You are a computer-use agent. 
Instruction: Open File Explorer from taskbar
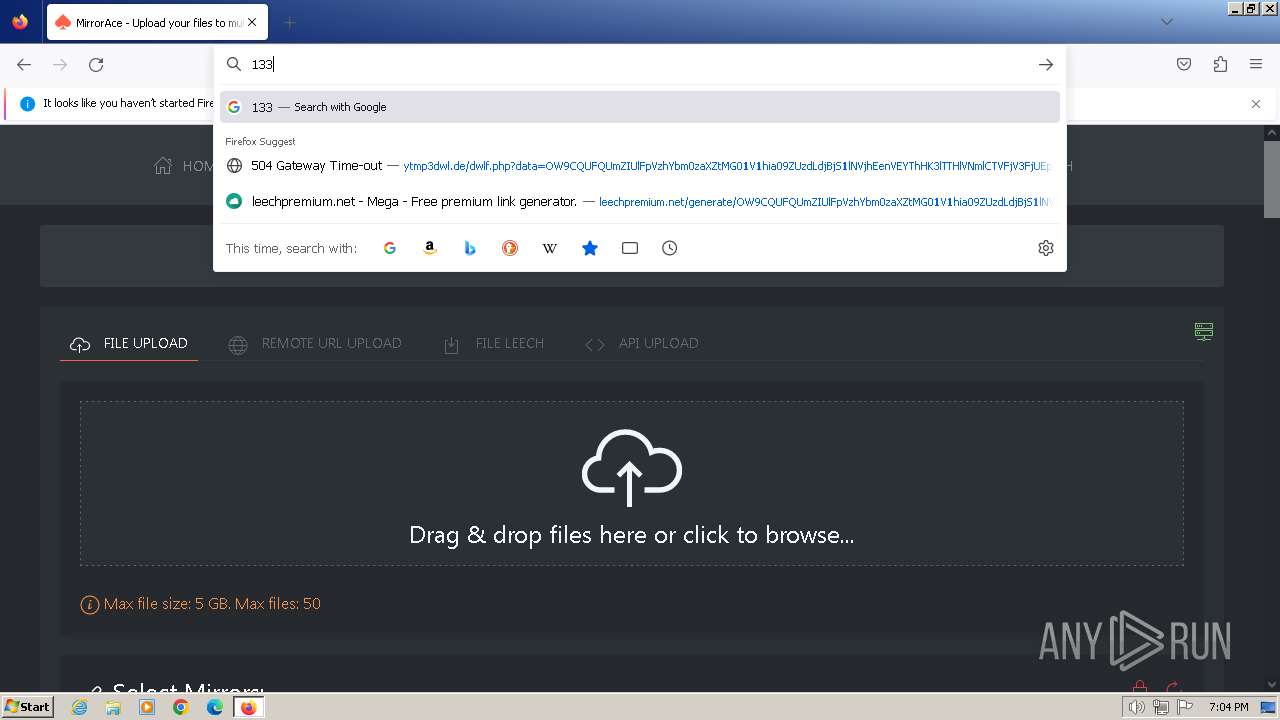tap(113, 707)
